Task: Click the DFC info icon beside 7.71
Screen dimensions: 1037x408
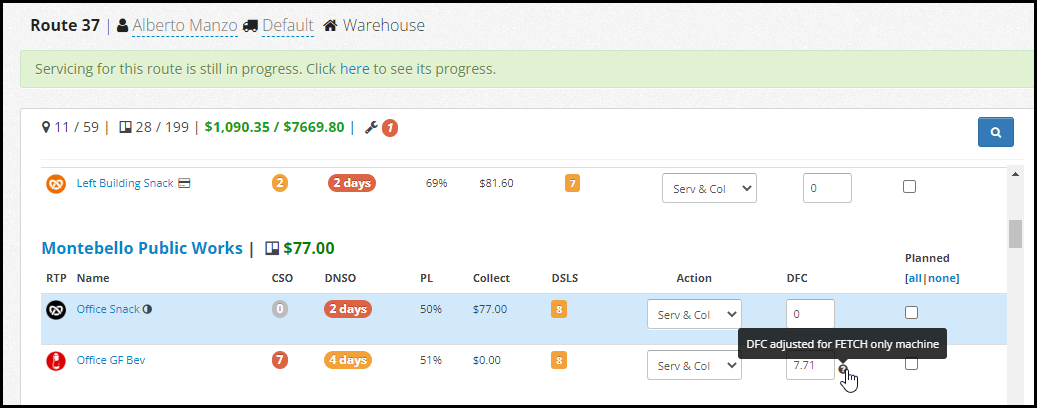Action: click(x=843, y=369)
